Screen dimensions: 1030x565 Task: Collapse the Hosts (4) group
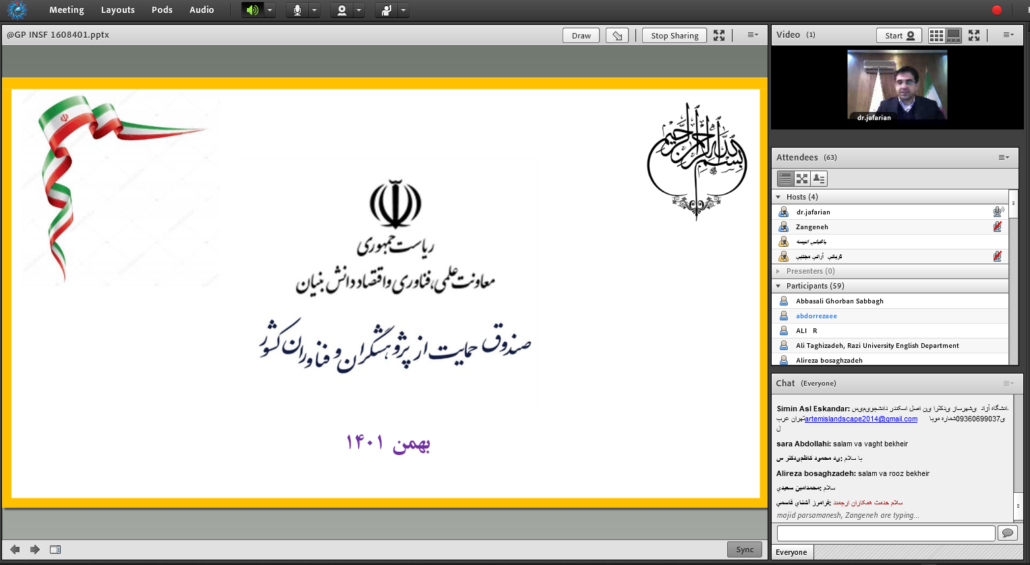click(x=779, y=197)
